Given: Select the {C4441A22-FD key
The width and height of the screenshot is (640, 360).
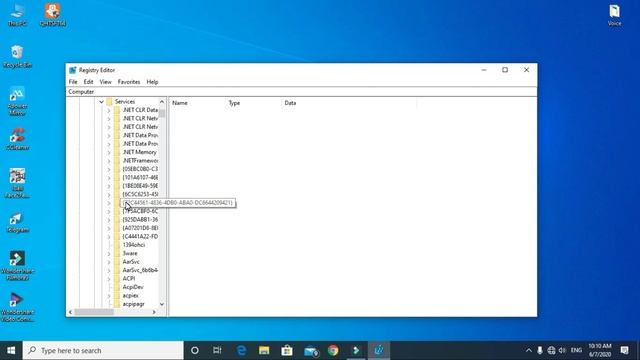Looking at the screenshot, I should [x=140, y=236].
